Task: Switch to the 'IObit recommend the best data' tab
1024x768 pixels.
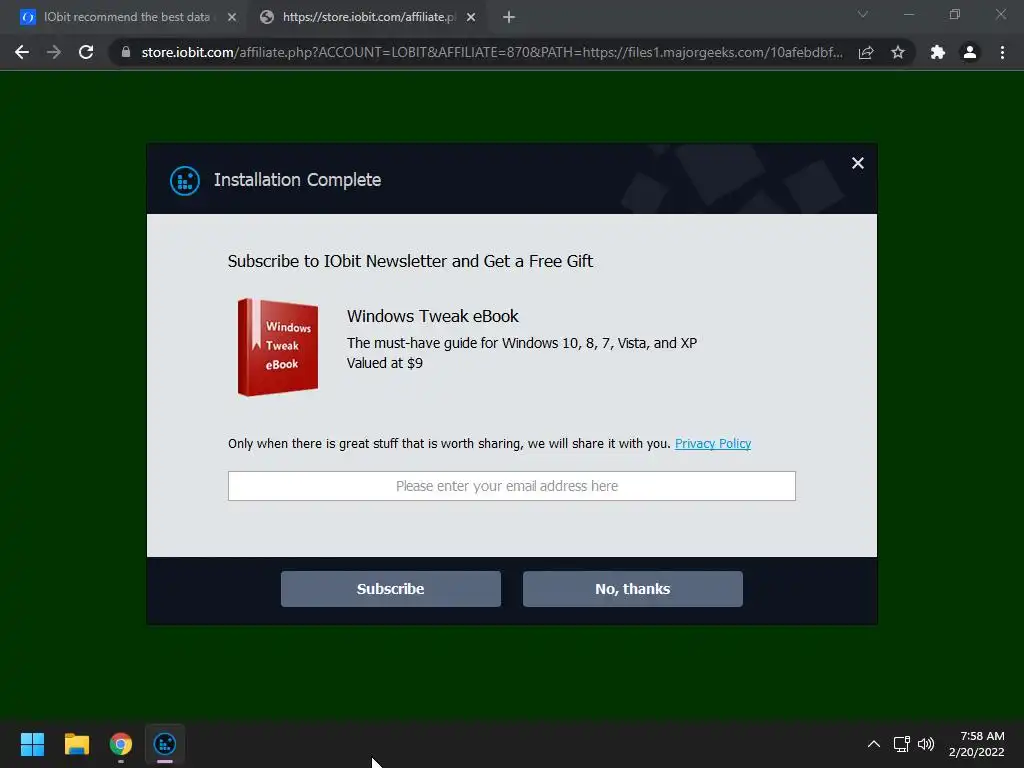Action: 127,17
